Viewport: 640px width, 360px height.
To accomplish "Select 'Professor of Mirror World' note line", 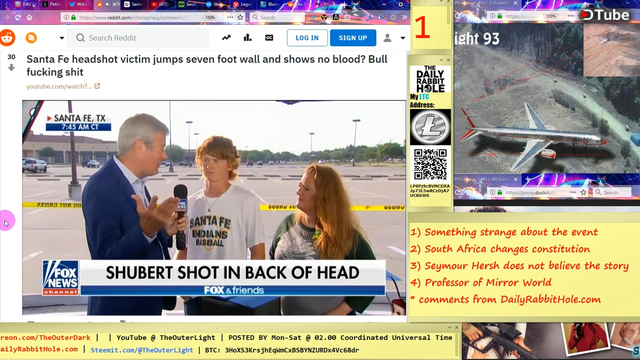I will tap(481, 282).
